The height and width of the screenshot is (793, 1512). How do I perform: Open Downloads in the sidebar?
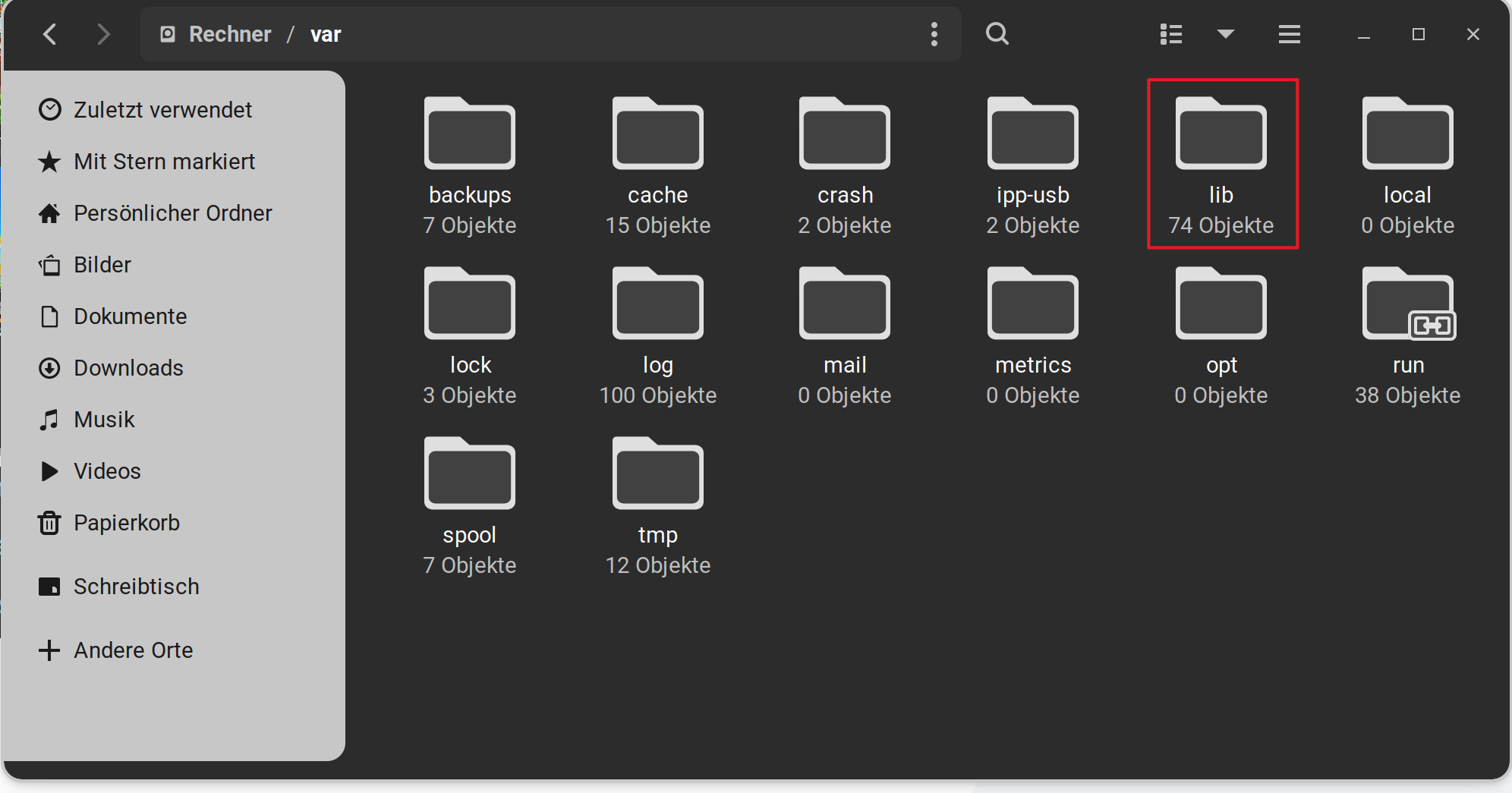128,368
